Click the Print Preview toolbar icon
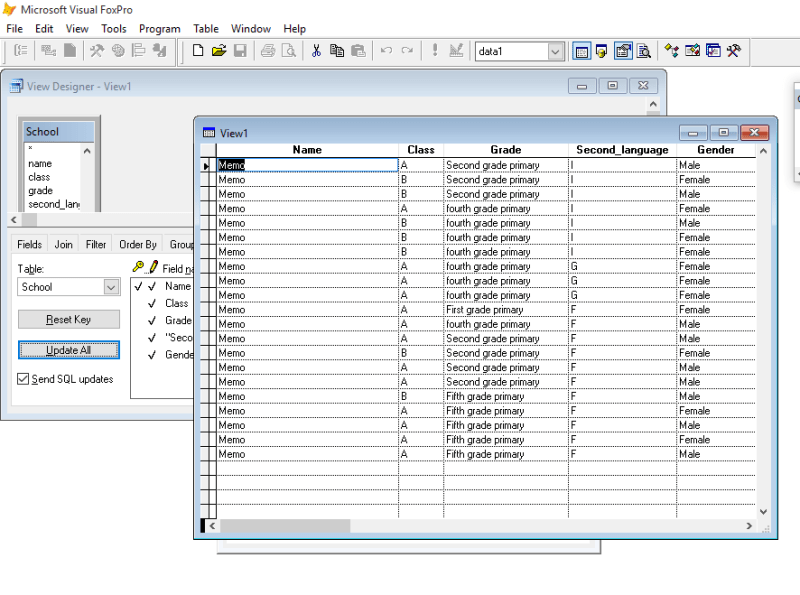The width and height of the screenshot is (800, 595). pos(289,51)
